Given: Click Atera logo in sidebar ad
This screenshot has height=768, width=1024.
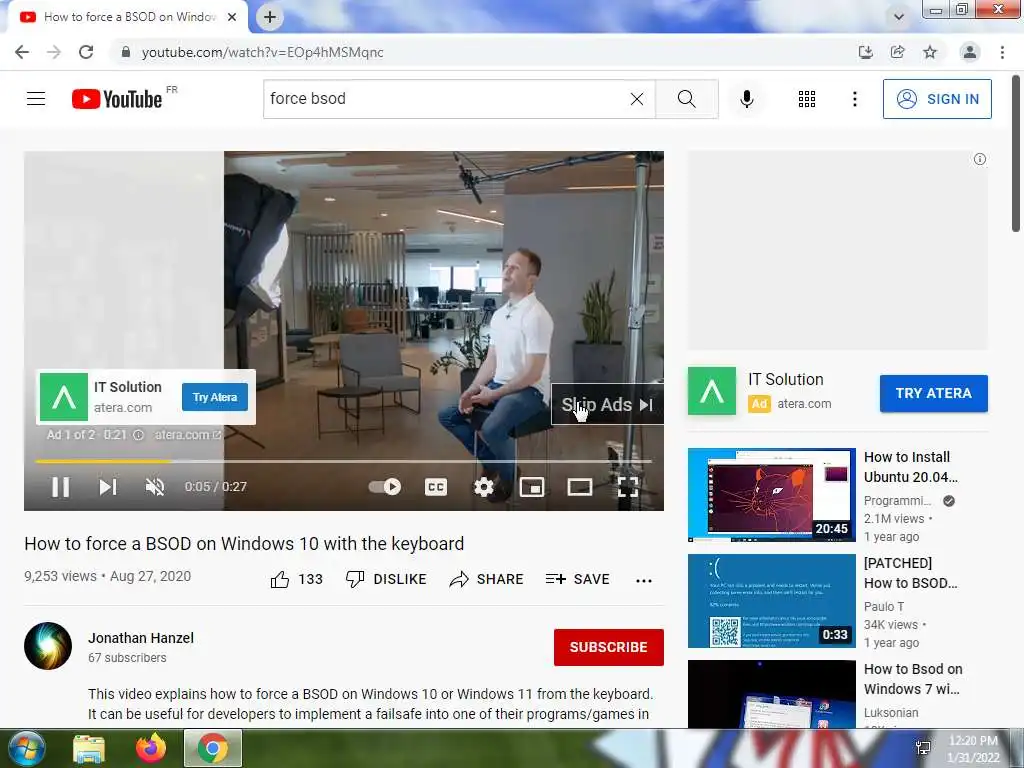Looking at the screenshot, I should 712,391.
